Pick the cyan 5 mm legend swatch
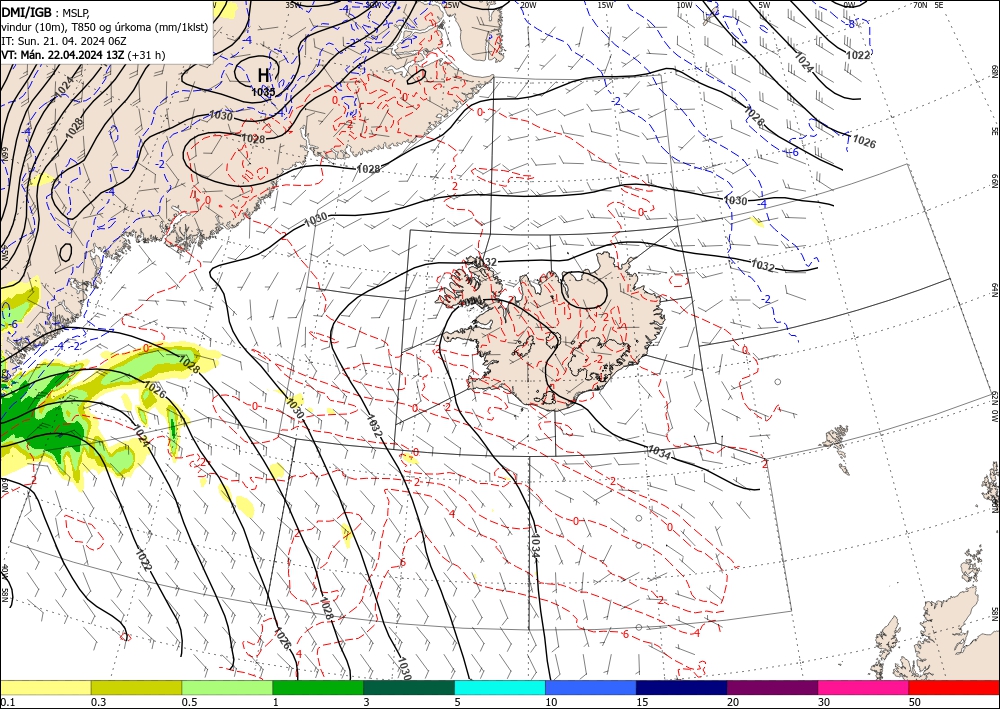 [500, 687]
